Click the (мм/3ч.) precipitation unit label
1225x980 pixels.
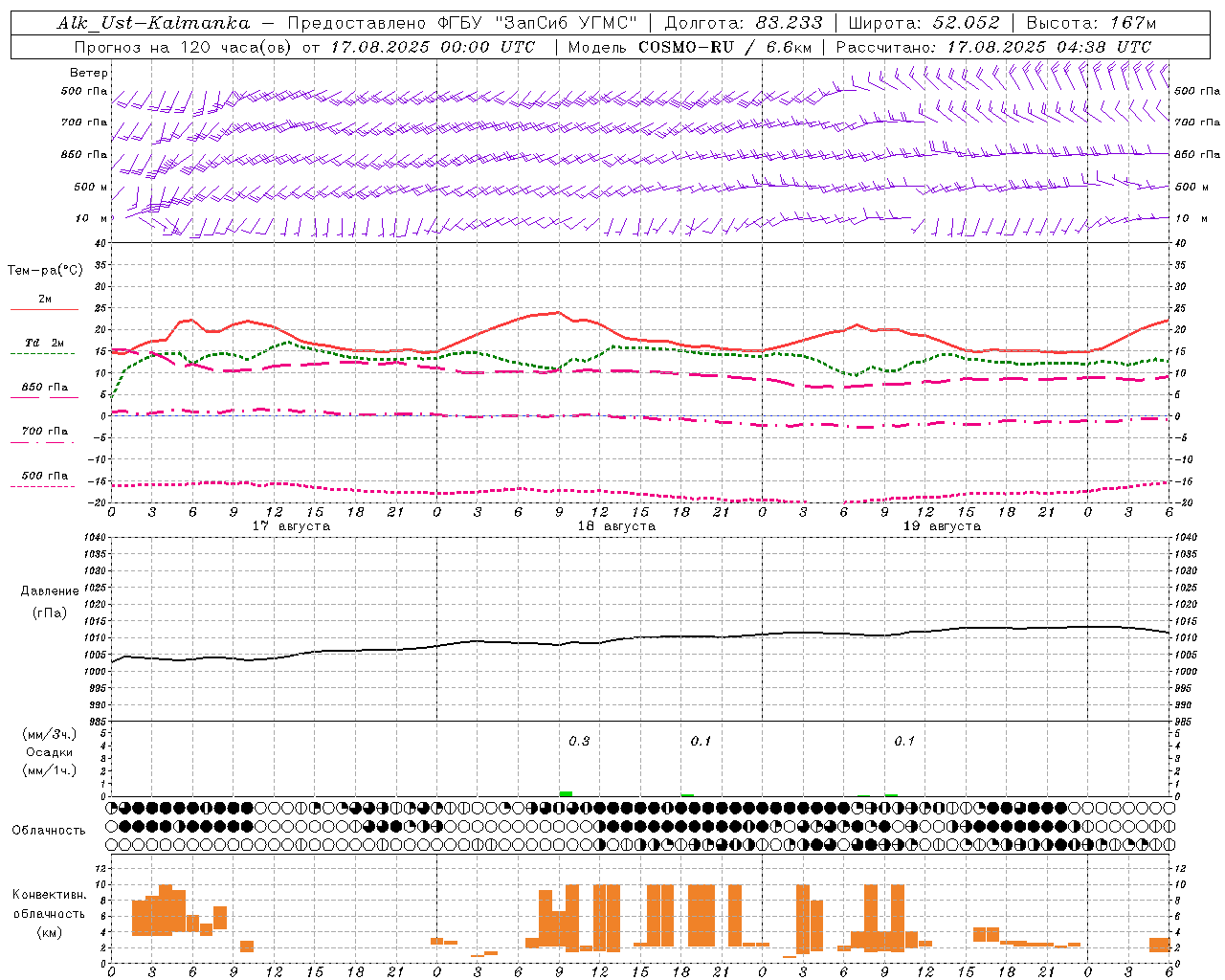[x=50, y=734]
